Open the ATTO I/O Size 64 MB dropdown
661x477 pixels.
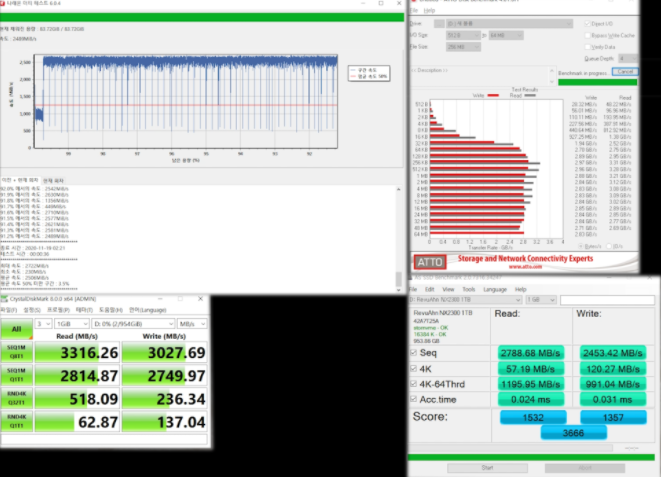click(x=506, y=35)
